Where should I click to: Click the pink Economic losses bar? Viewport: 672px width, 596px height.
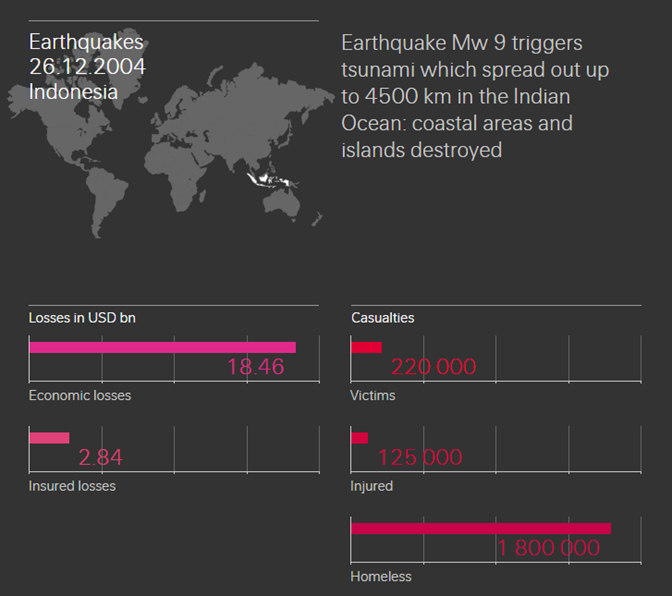point(162,347)
